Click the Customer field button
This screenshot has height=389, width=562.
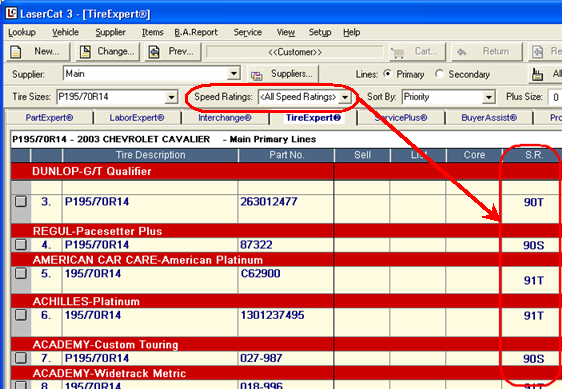point(295,52)
